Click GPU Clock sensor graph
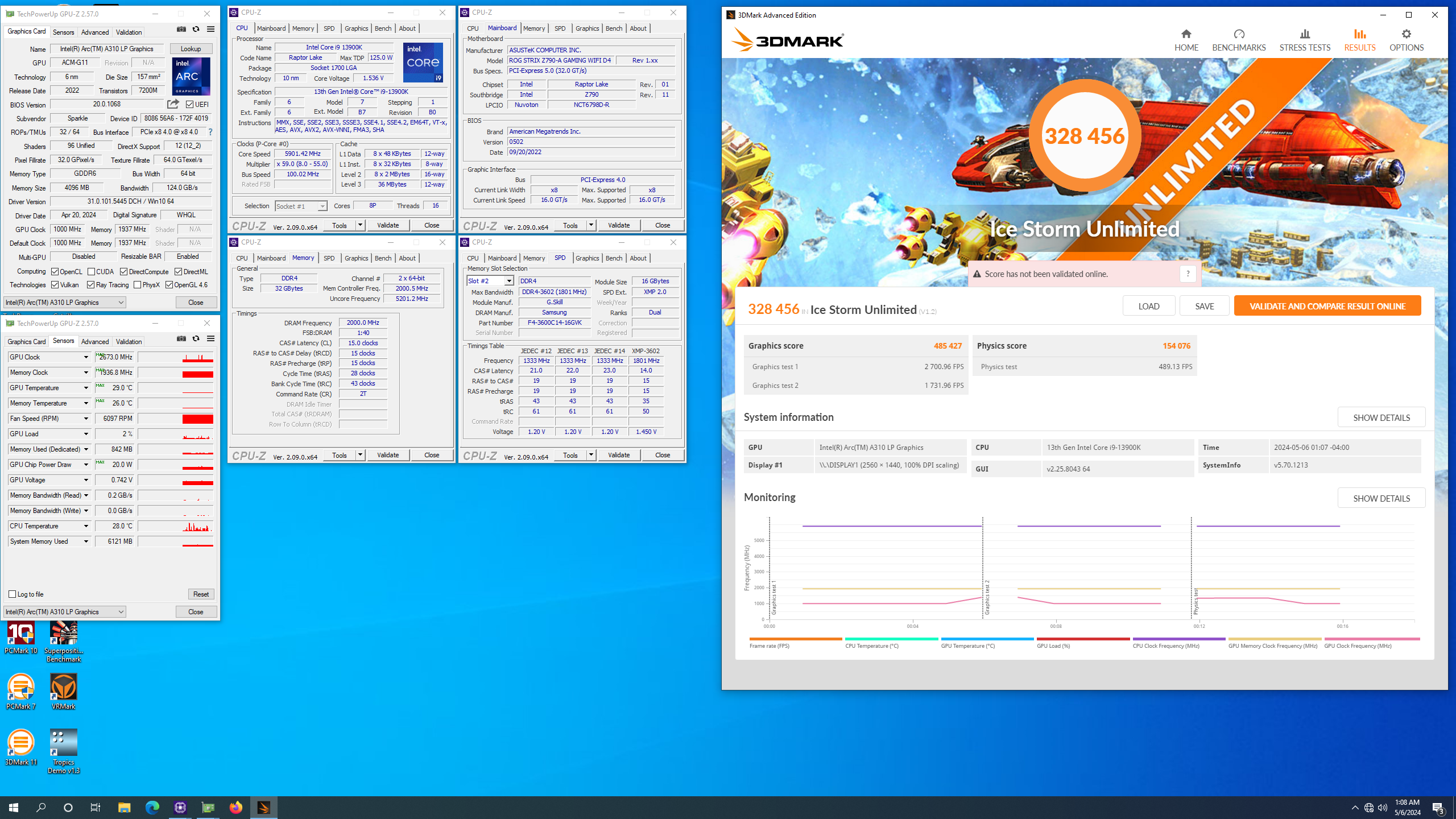 click(176, 357)
